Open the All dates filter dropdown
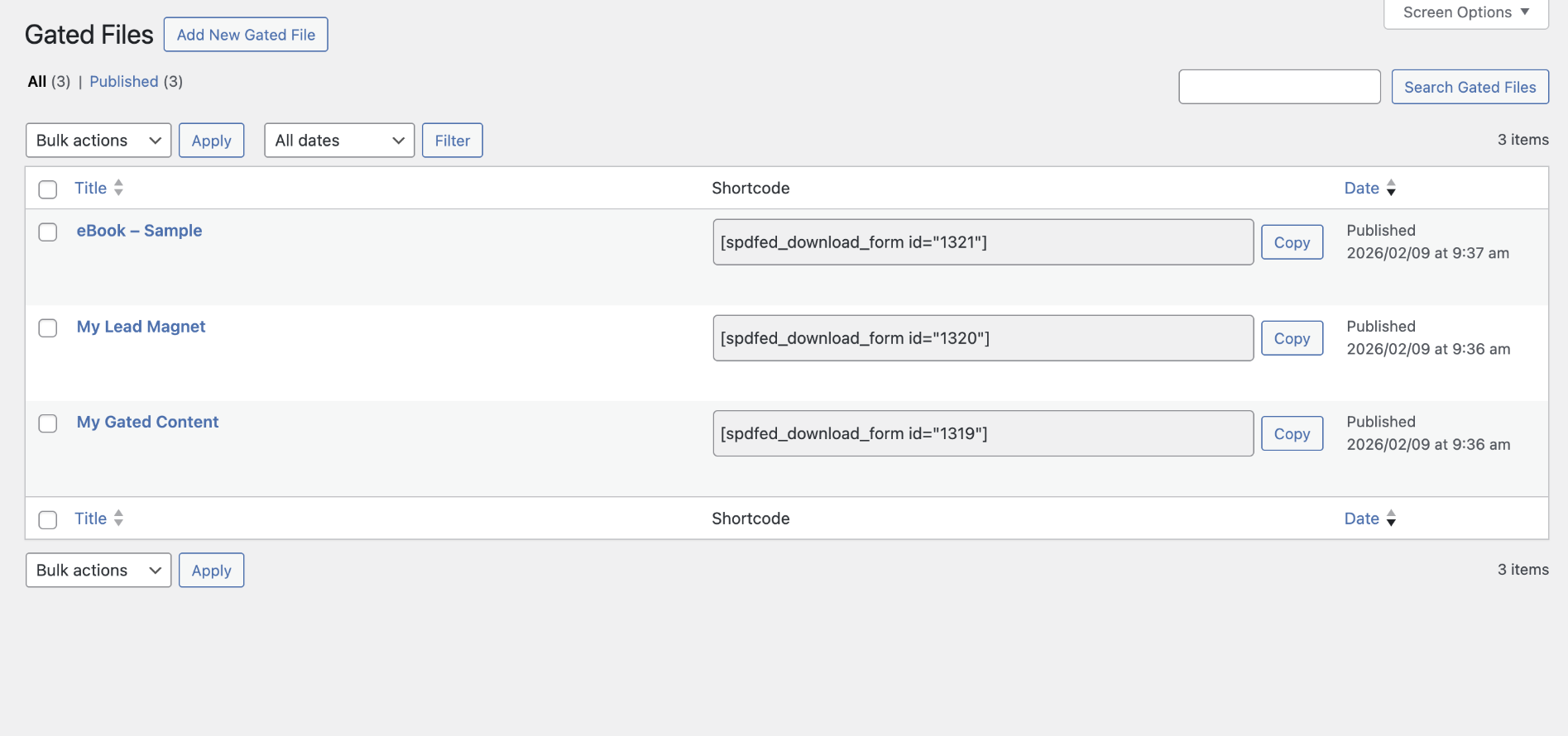The width and height of the screenshot is (1568, 736). [339, 141]
